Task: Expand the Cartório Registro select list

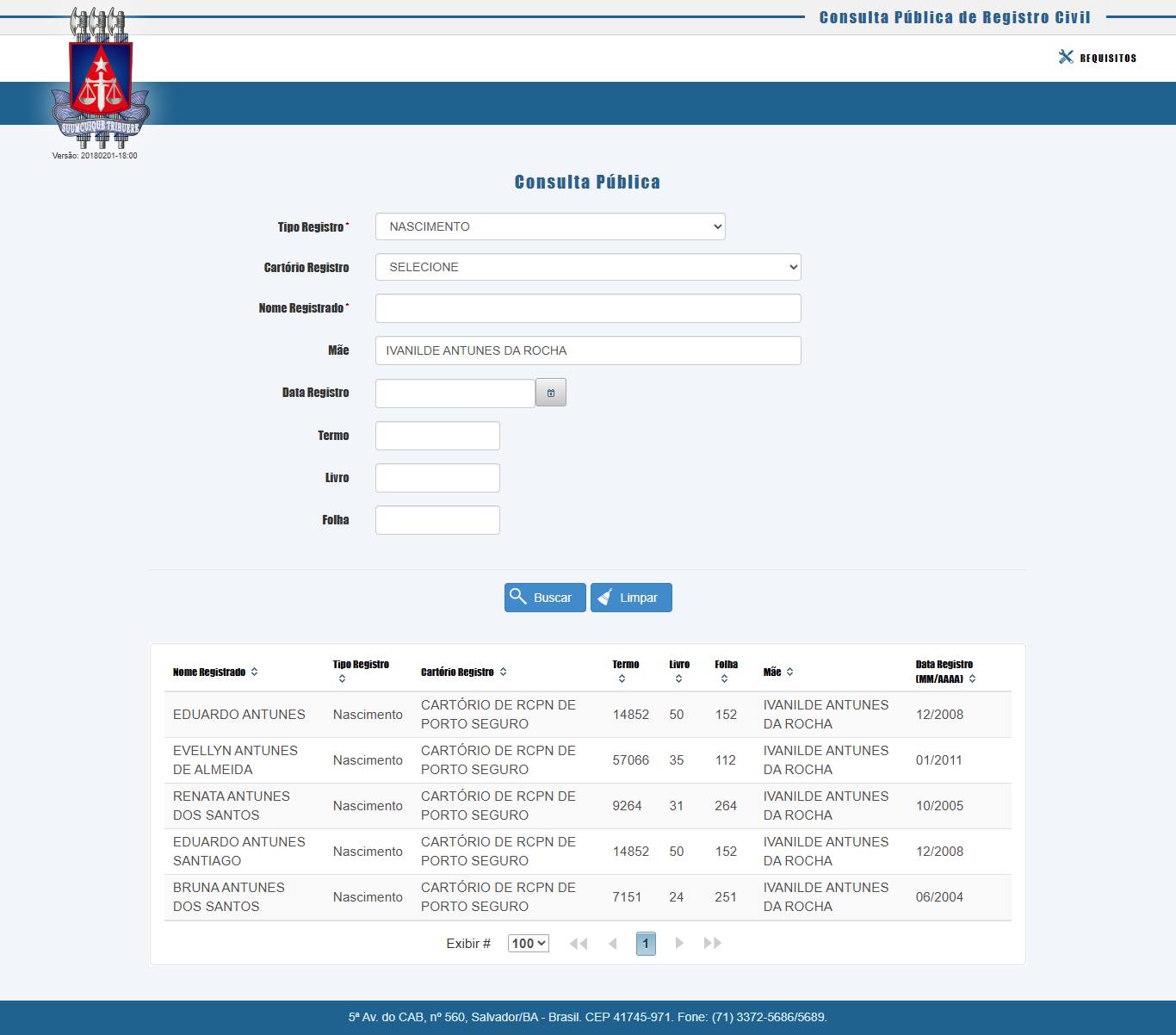Action: pos(588,267)
